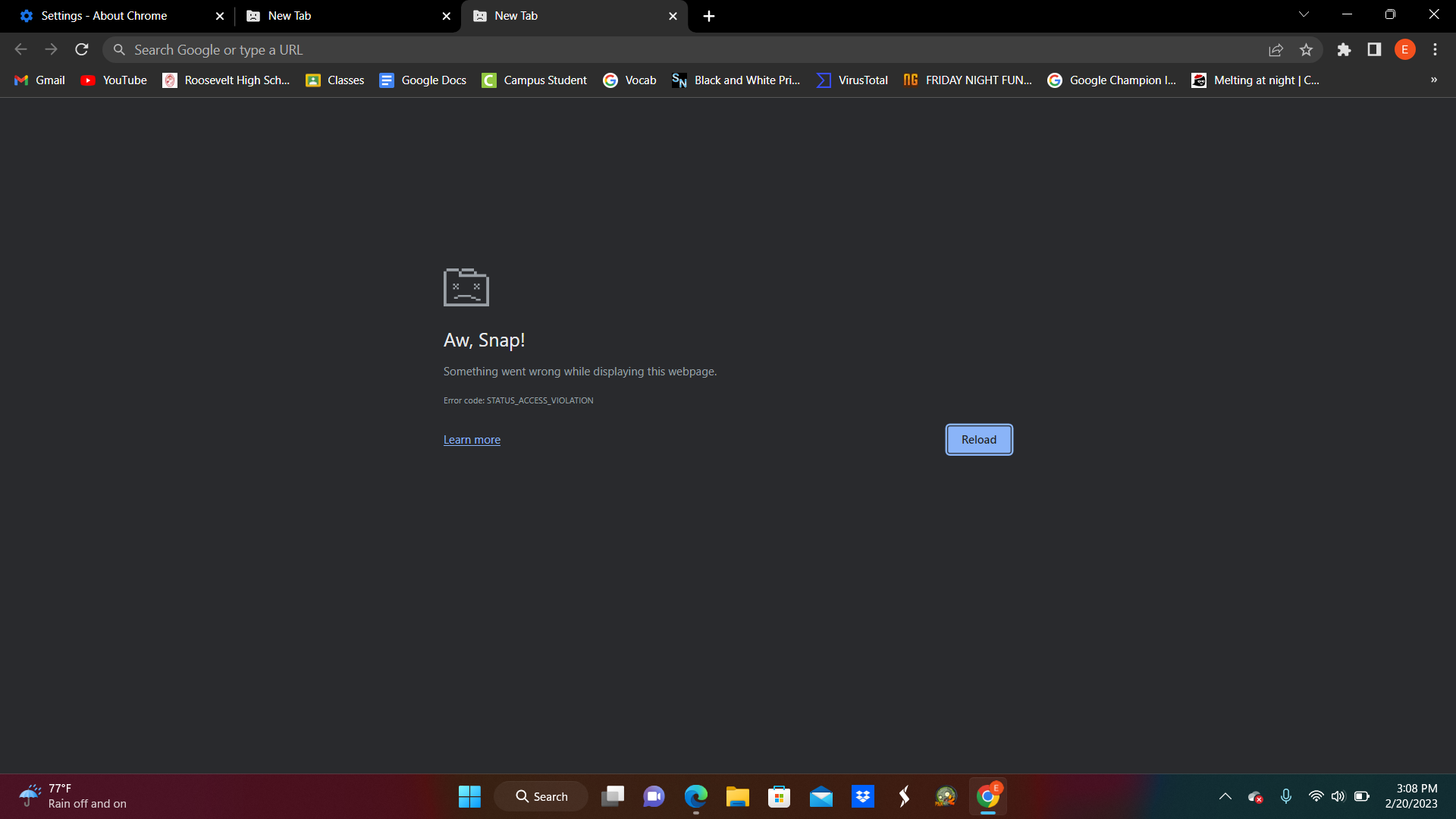Switch to Settings - About Chrome tab
Viewport: 1456px width, 819px height.
click(105, 16)
